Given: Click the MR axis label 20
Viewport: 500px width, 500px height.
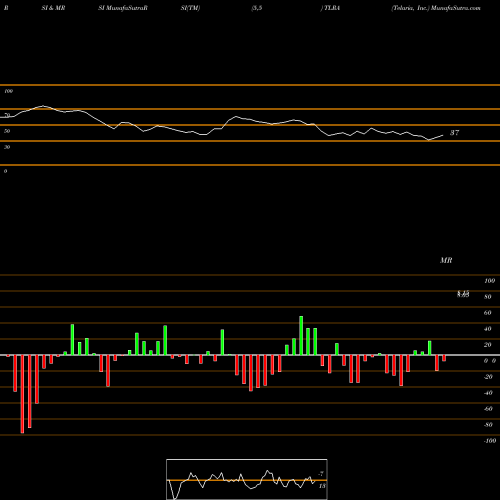Looking at the screenshot, I should tap(487, 345).
